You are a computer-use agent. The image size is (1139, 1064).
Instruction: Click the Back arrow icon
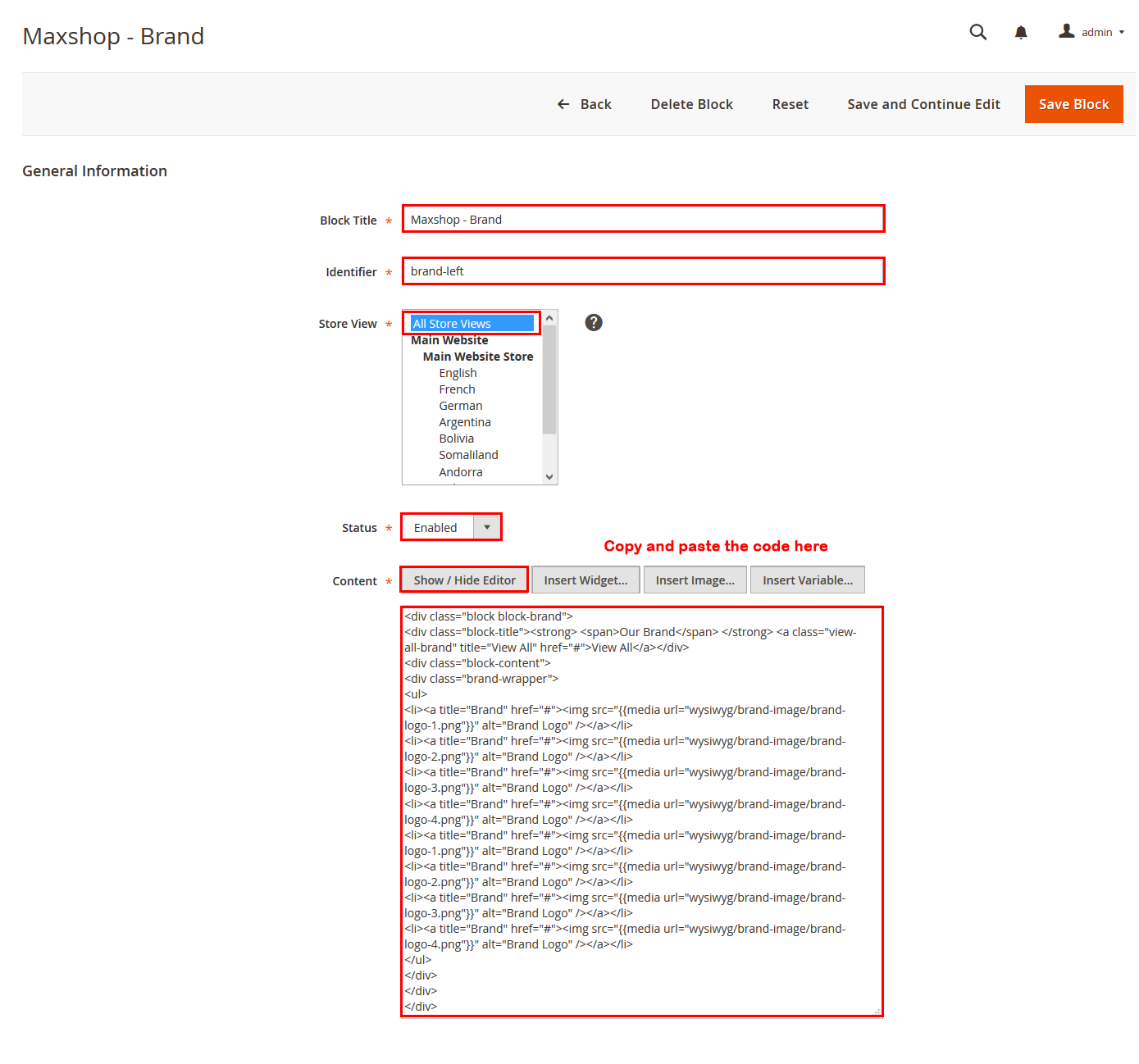tap(563, 104)
